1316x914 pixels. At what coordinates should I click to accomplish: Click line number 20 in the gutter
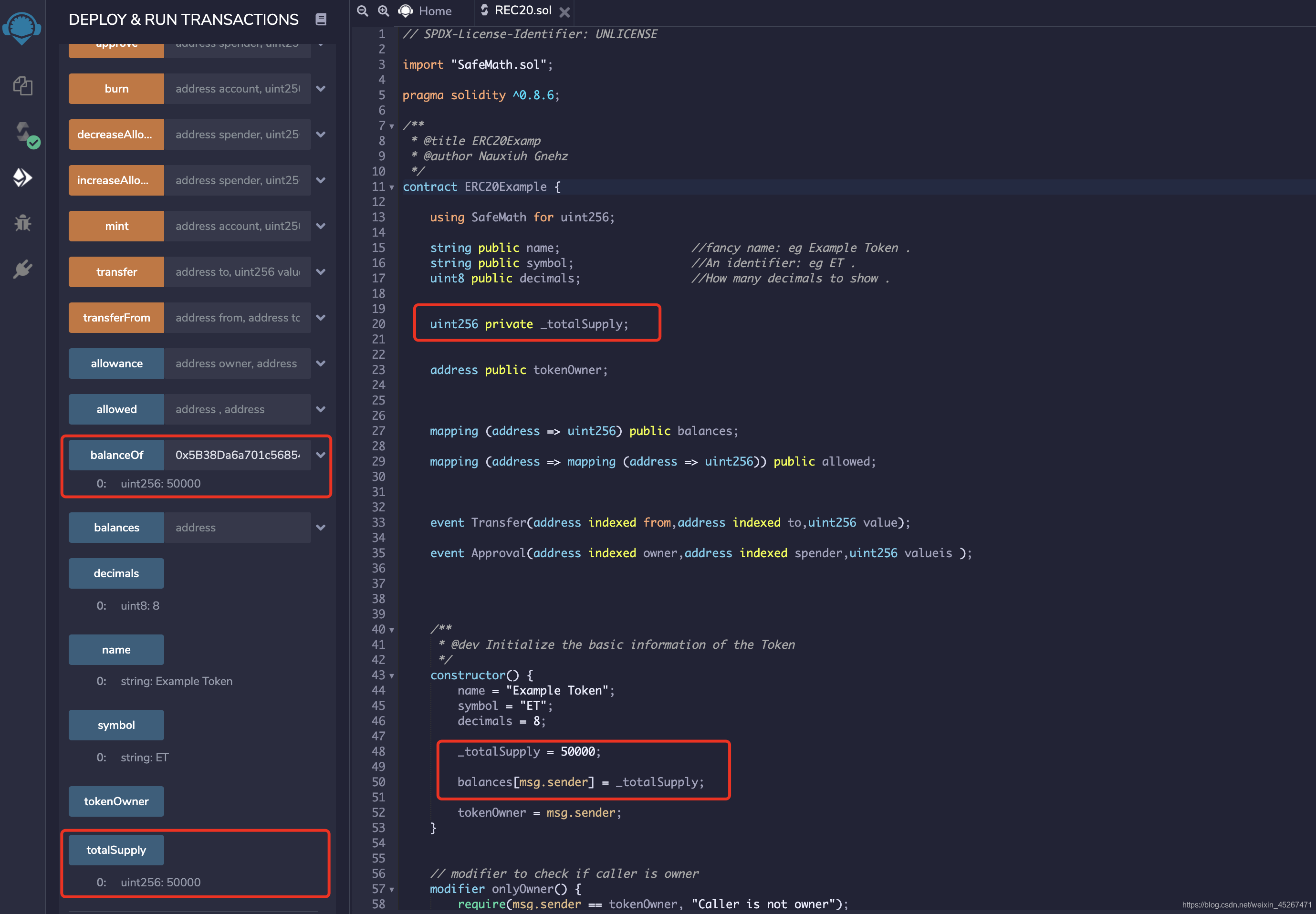[x=378, y=324]
